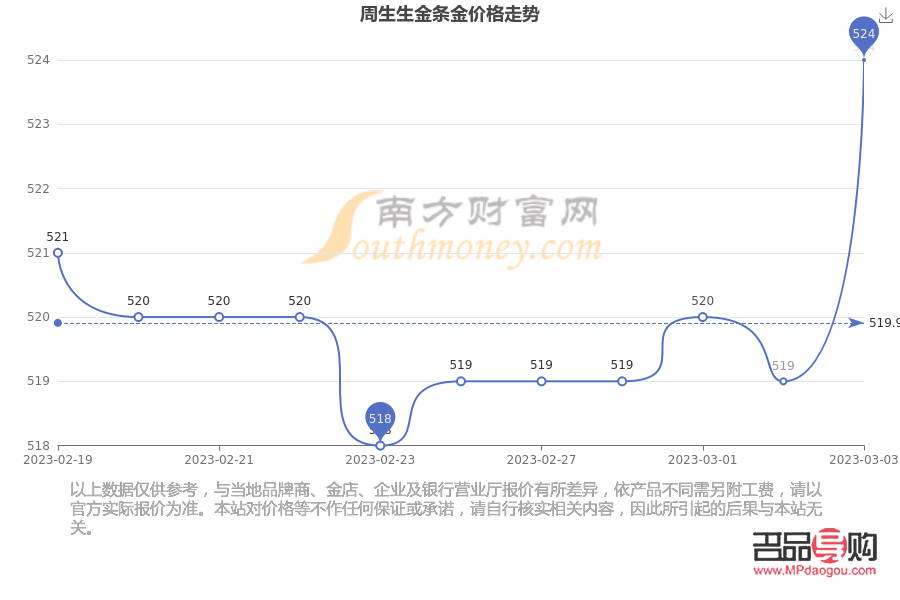Select the 519 data point on 2023-03-02
The image size is (900, 600).
(783, 381)
